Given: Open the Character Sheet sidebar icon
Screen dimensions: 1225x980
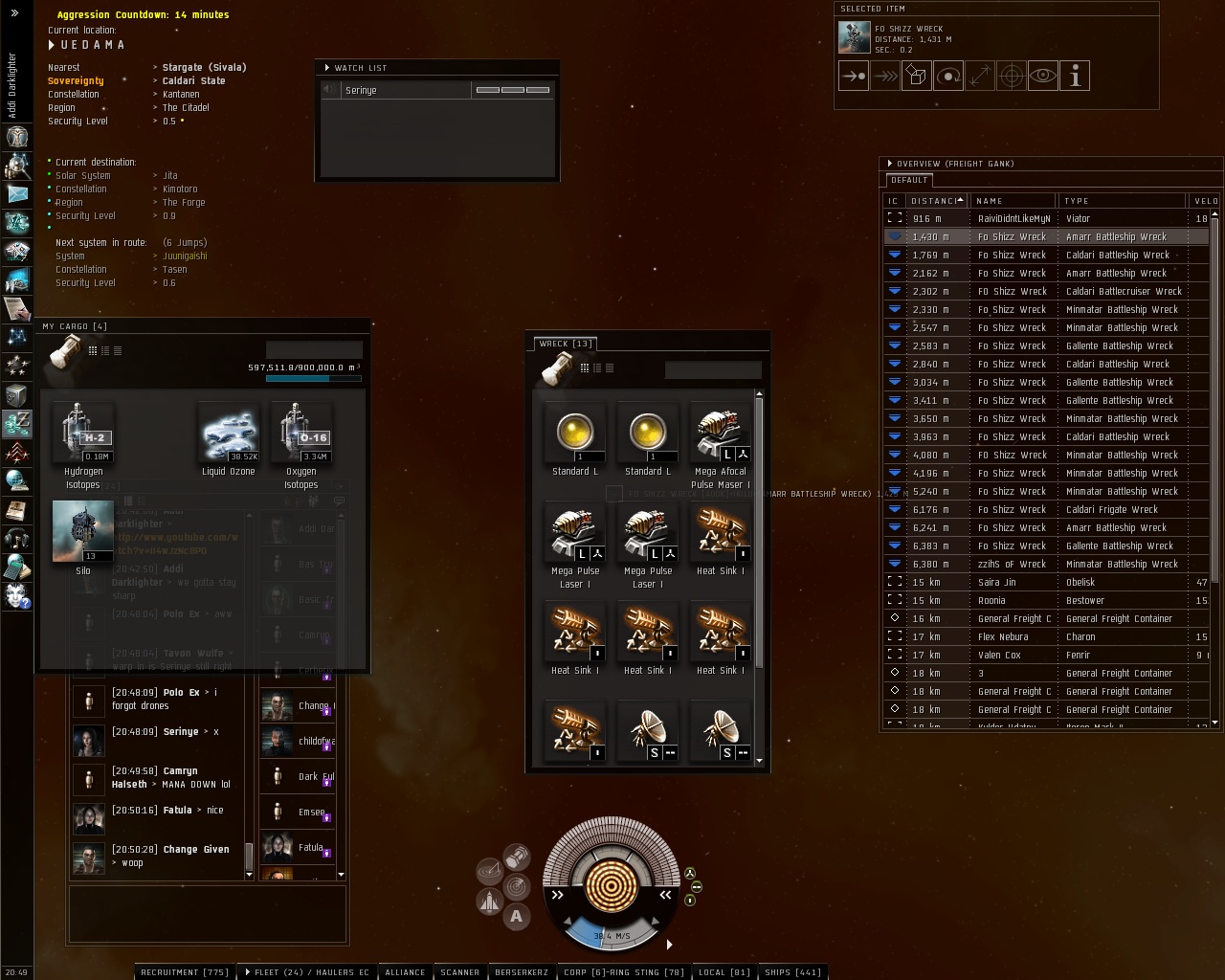Looking at the screenshot, I should point(17,137).
